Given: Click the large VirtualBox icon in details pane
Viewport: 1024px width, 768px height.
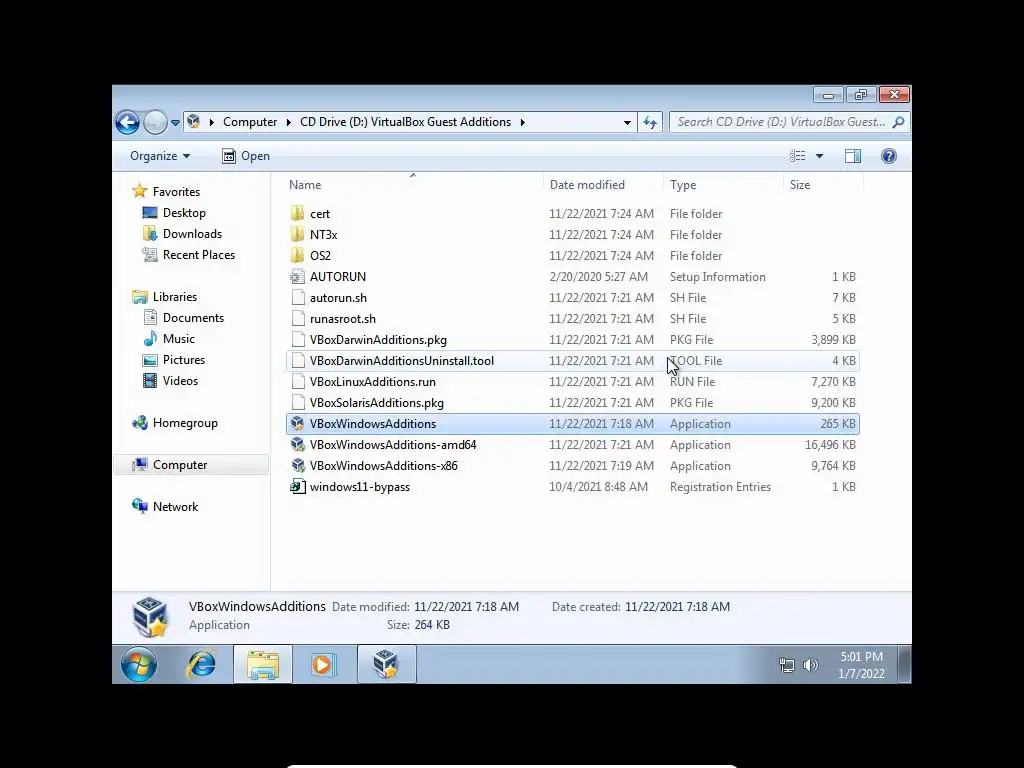Looking at the screenshot, I should pos(150,616).
